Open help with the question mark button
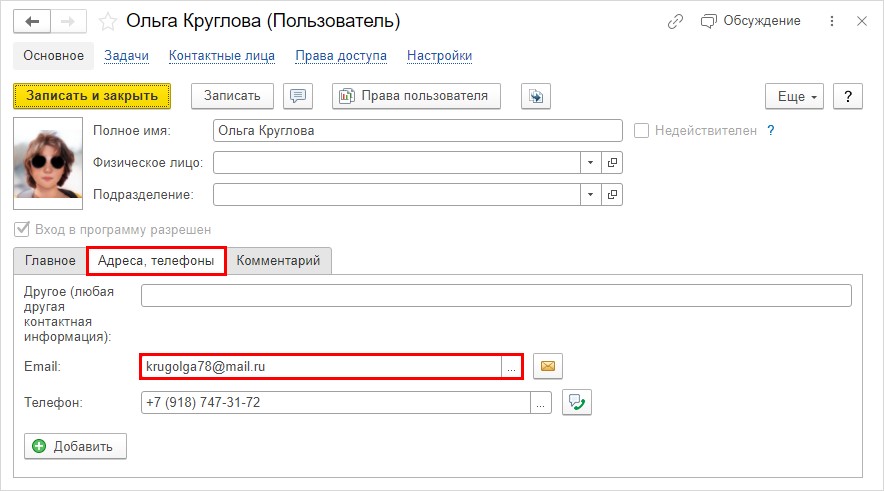 [847, 96]
